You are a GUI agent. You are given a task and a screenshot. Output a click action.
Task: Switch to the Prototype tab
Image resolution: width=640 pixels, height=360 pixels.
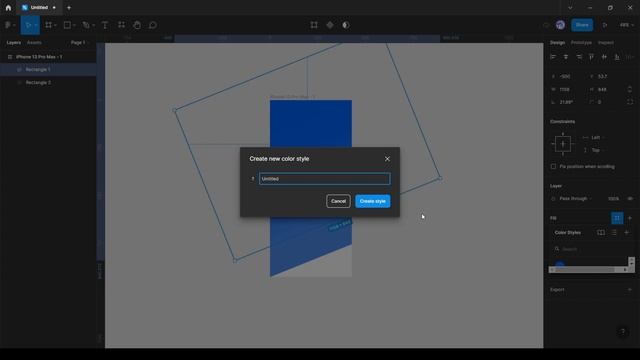tap(581, 42)
